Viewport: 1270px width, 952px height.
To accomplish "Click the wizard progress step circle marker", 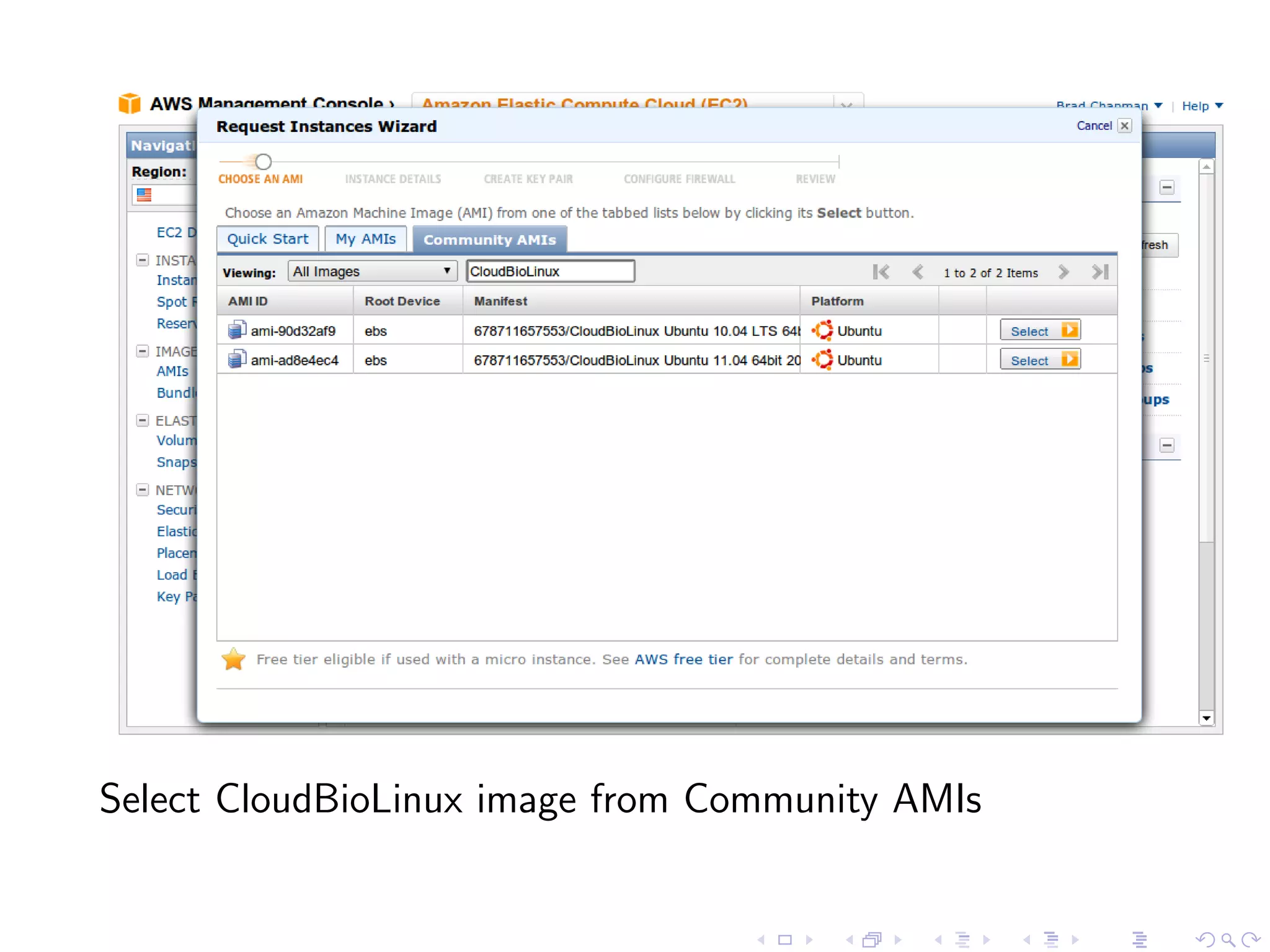I will click(264, 162).
